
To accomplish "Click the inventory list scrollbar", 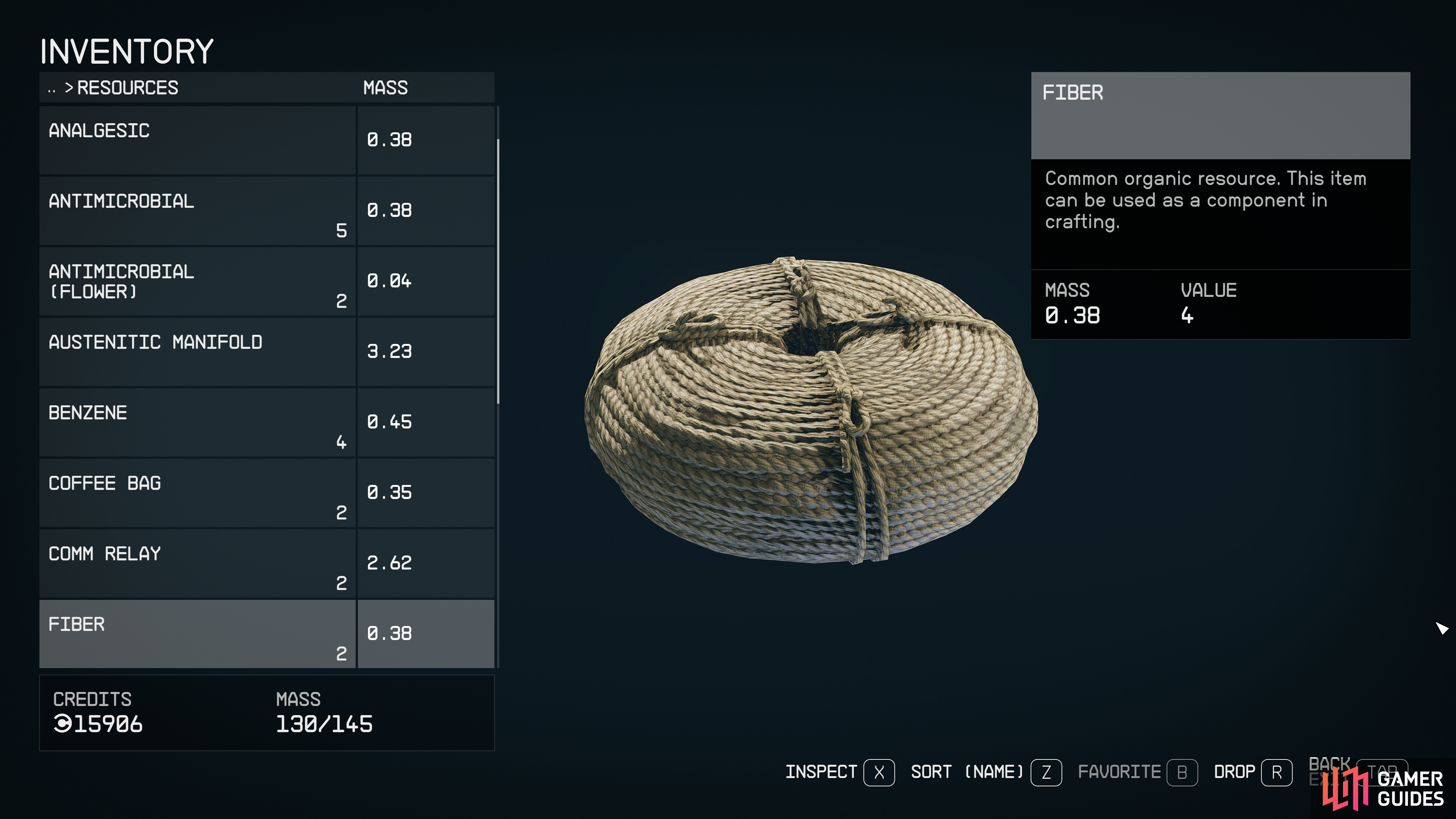I will [x=498, y=271].
